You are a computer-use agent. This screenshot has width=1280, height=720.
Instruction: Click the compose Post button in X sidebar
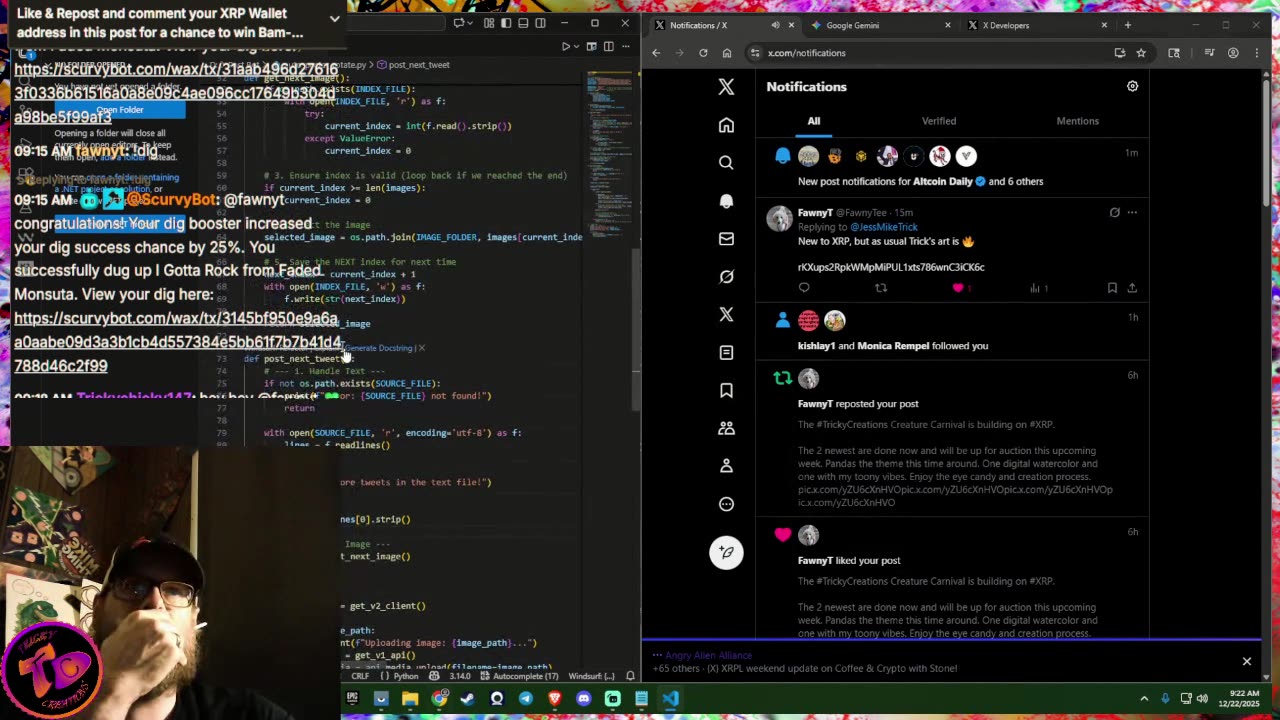726,552
